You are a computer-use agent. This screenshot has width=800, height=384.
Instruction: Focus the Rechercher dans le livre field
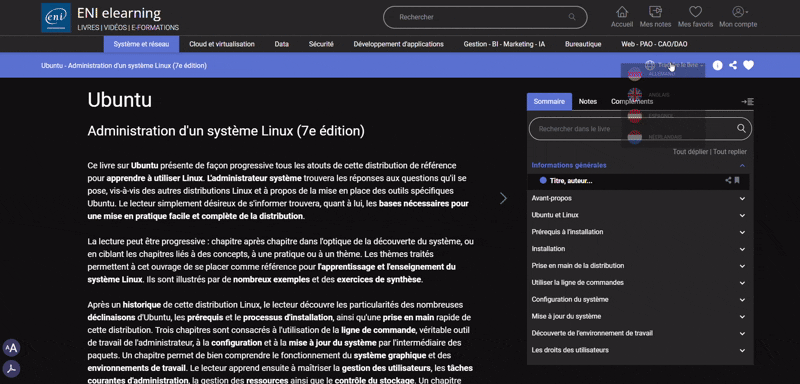pos(640,129)
